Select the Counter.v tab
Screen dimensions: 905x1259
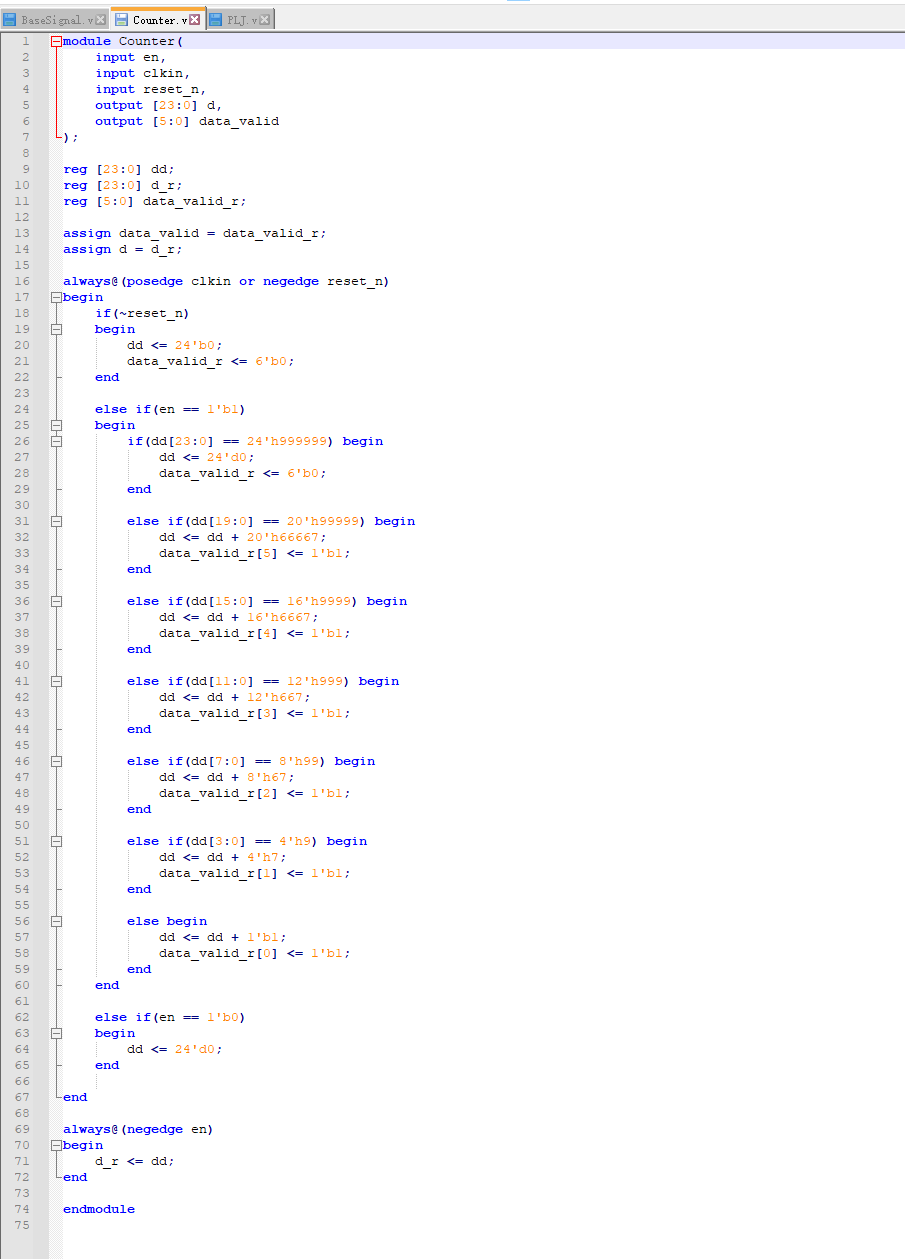156,19
